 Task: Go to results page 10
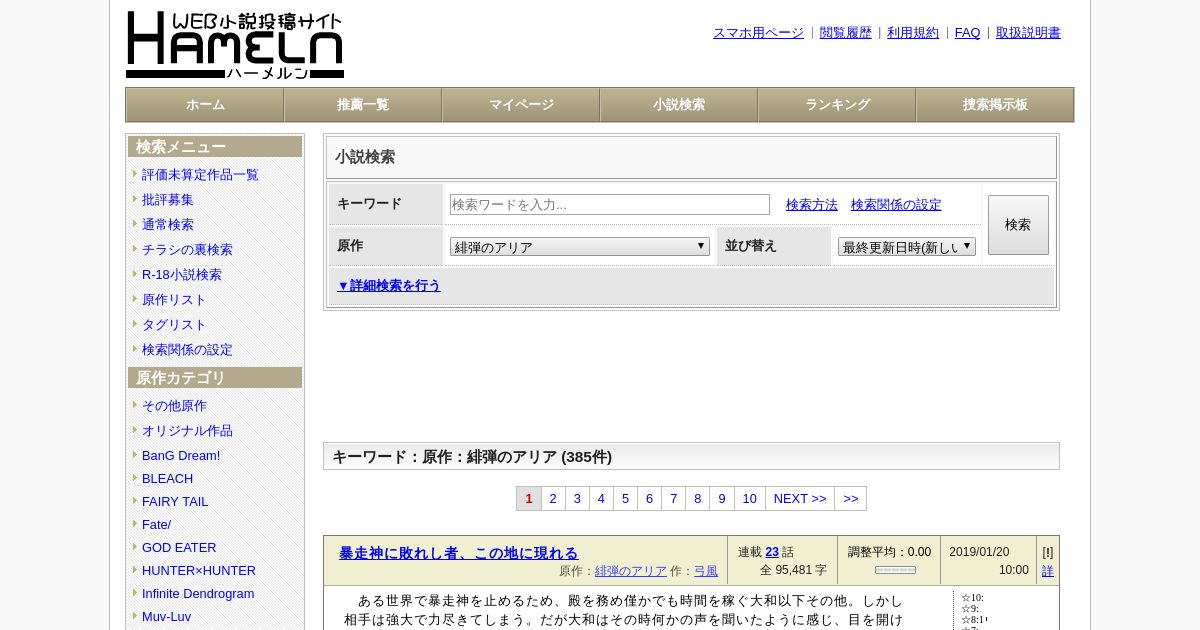(x=749, y=498)
